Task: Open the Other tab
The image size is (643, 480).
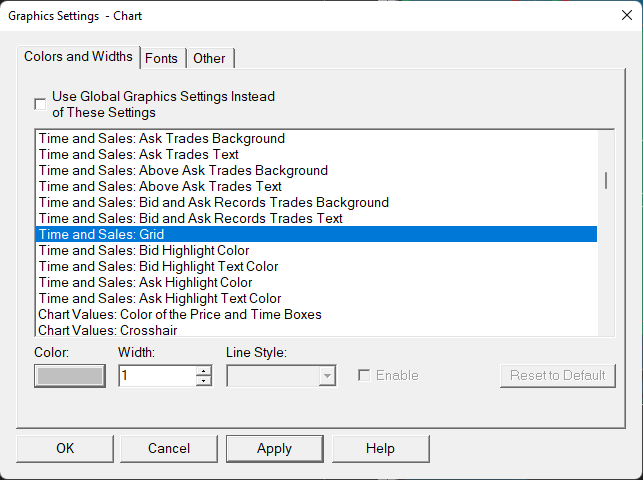Action: click(209, 58)
